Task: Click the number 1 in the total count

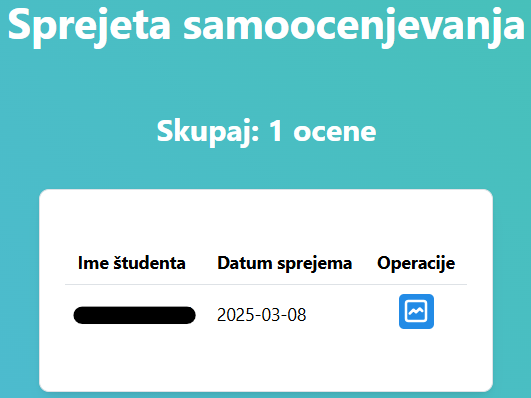Action: pyautogui.click(x=276, y=131)
